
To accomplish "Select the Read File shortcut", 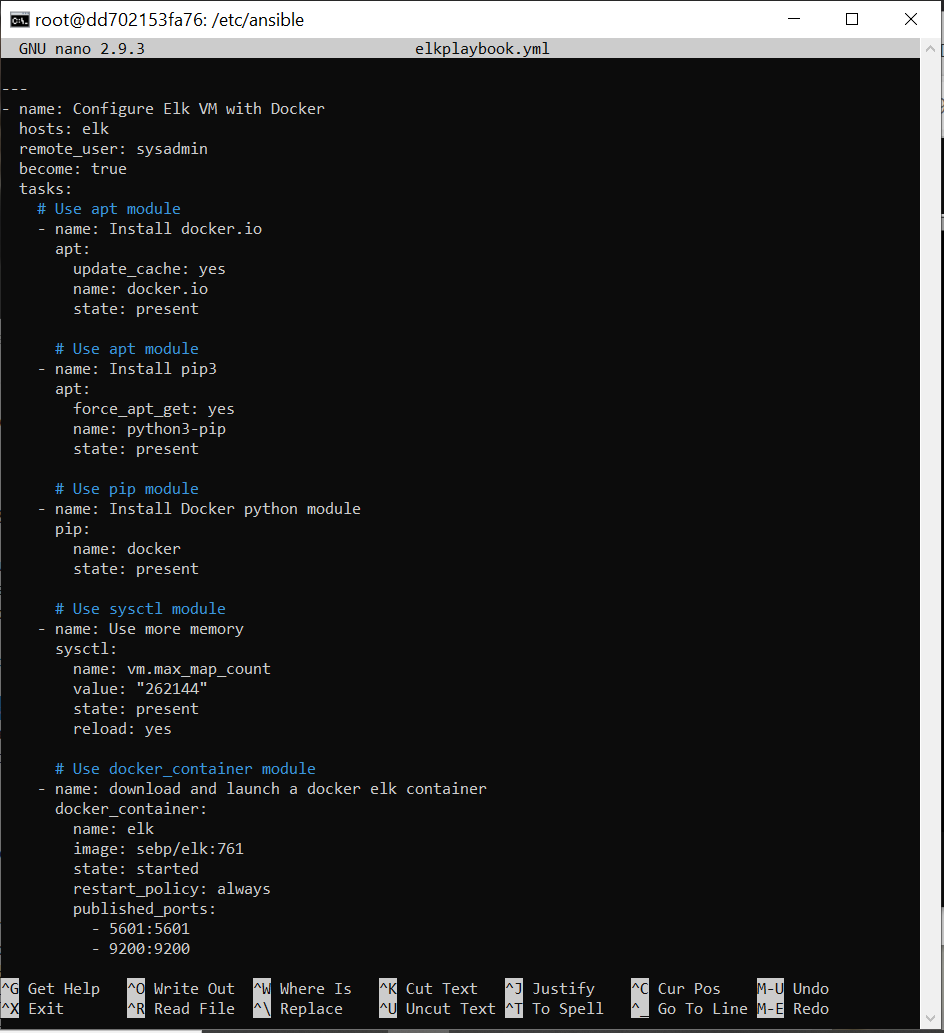I will (196, 1009).
